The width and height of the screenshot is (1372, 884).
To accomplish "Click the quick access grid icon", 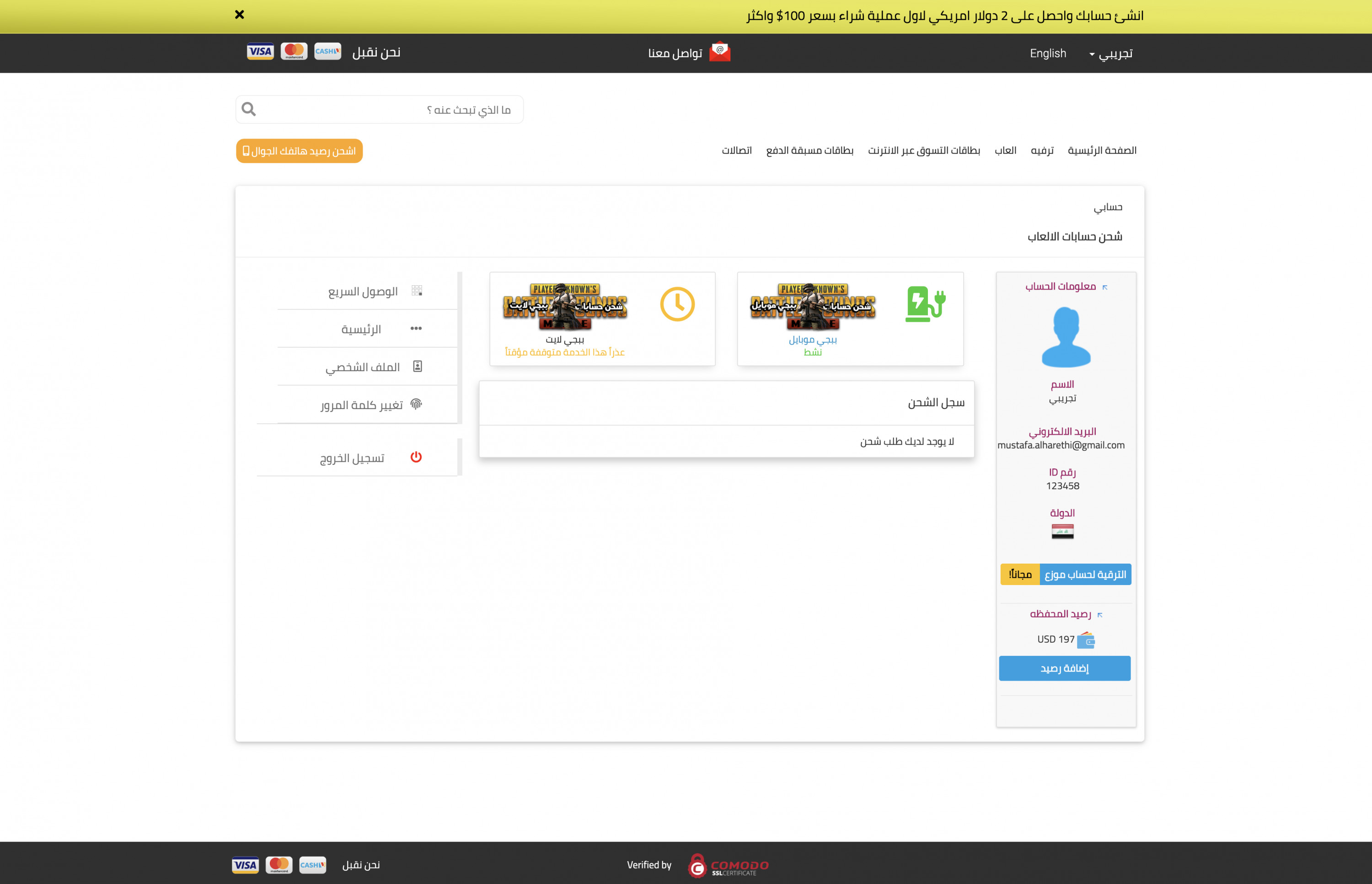I will coord(417,290).
